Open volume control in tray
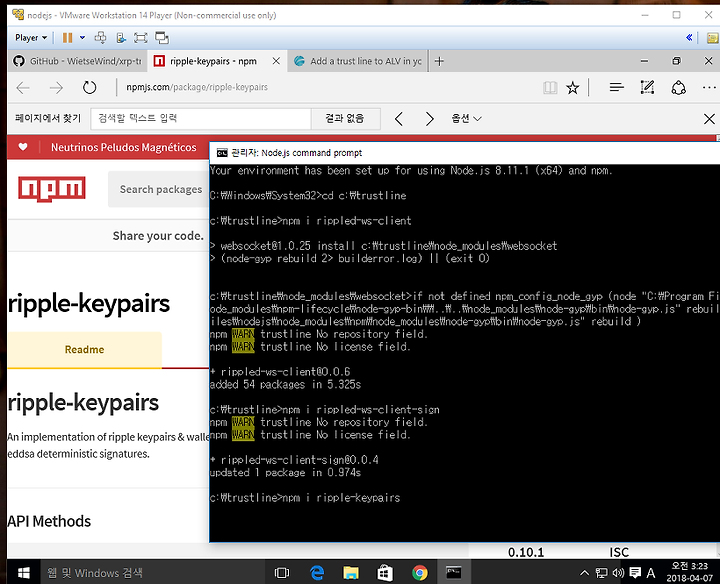 (618, 573)
